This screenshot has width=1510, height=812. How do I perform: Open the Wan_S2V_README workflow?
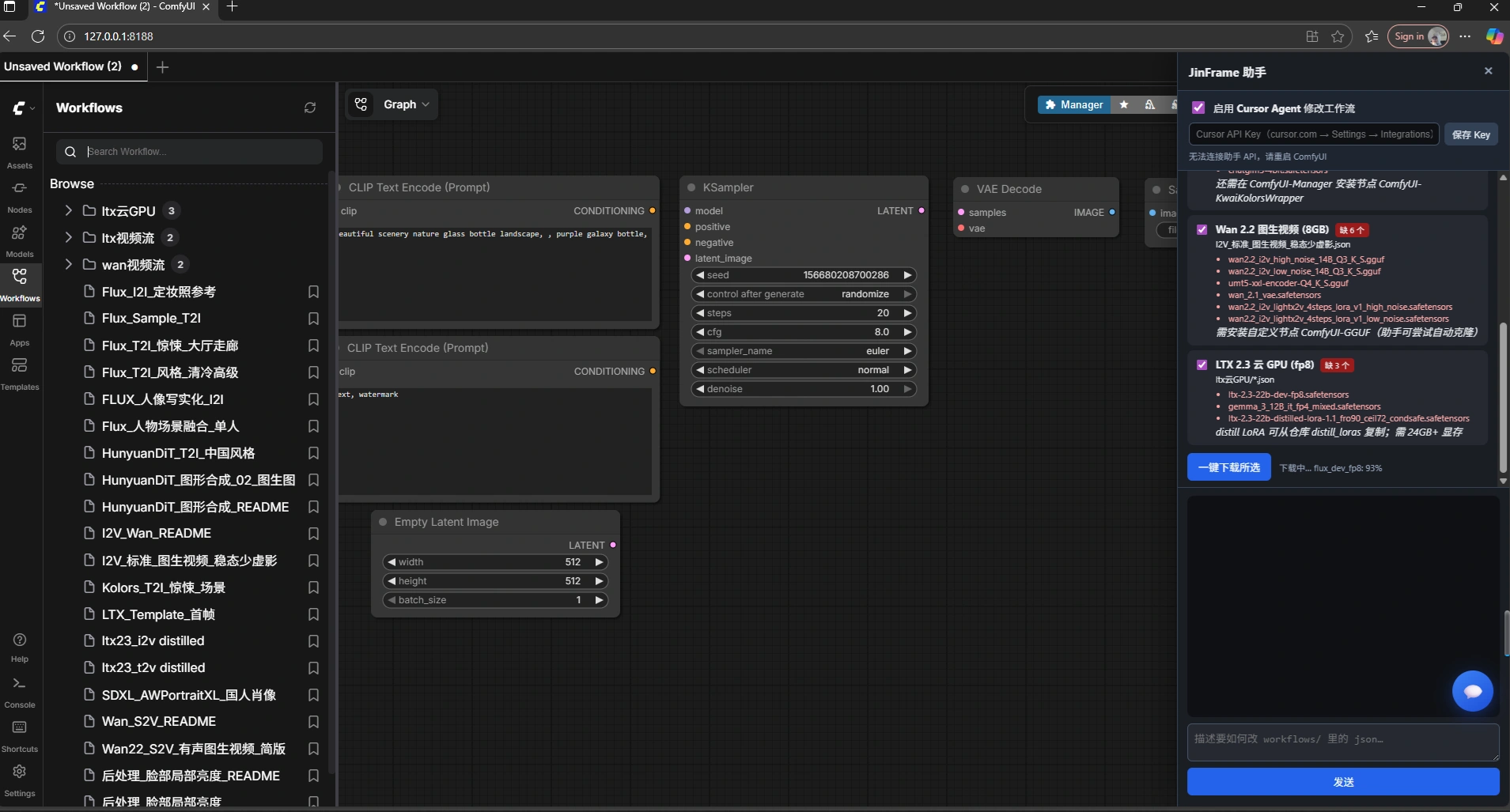[159, 722]
